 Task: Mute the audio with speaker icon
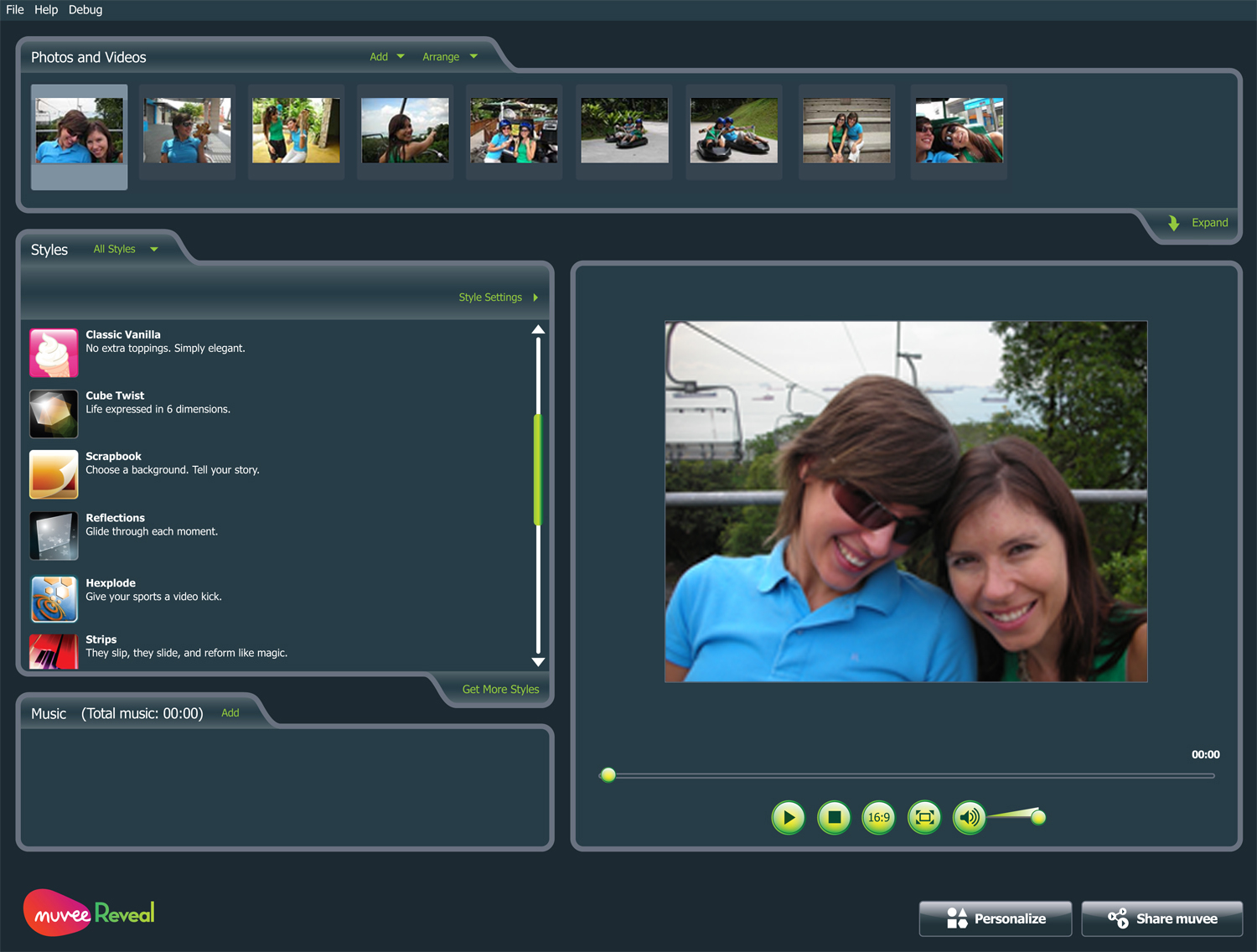(970, 817)
